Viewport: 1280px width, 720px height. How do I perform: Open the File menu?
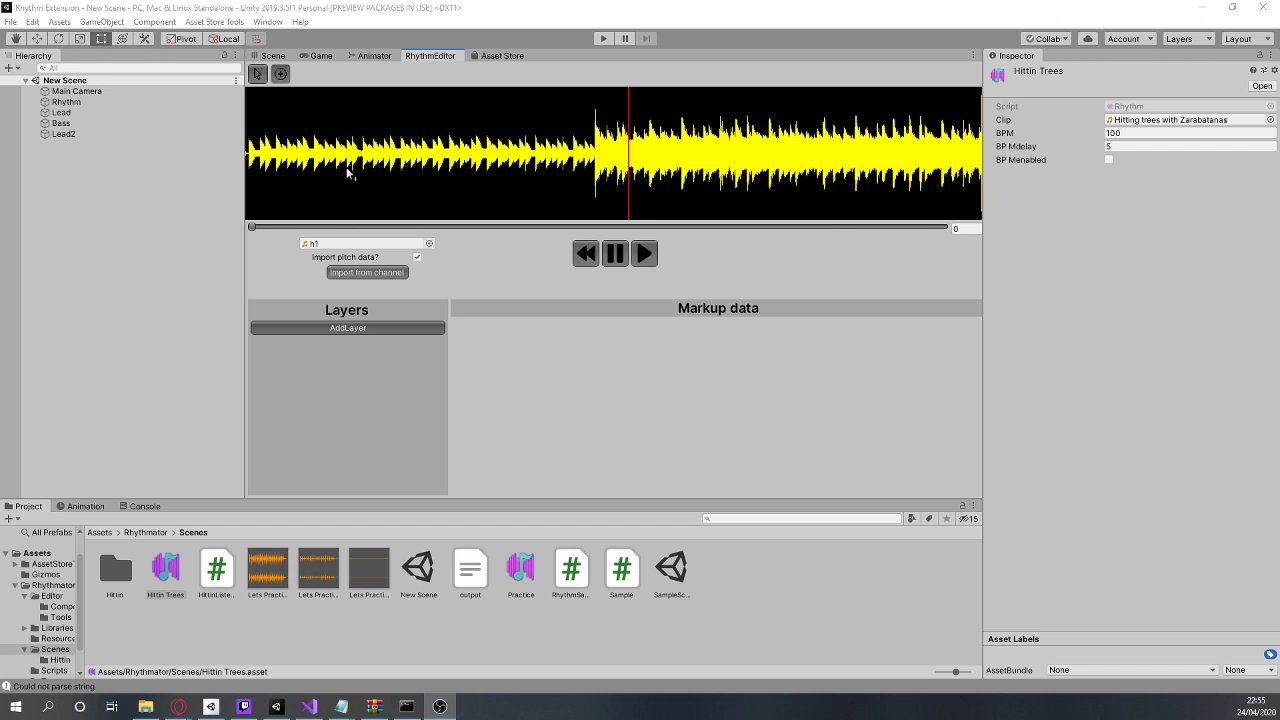click(x=11, y=22)
